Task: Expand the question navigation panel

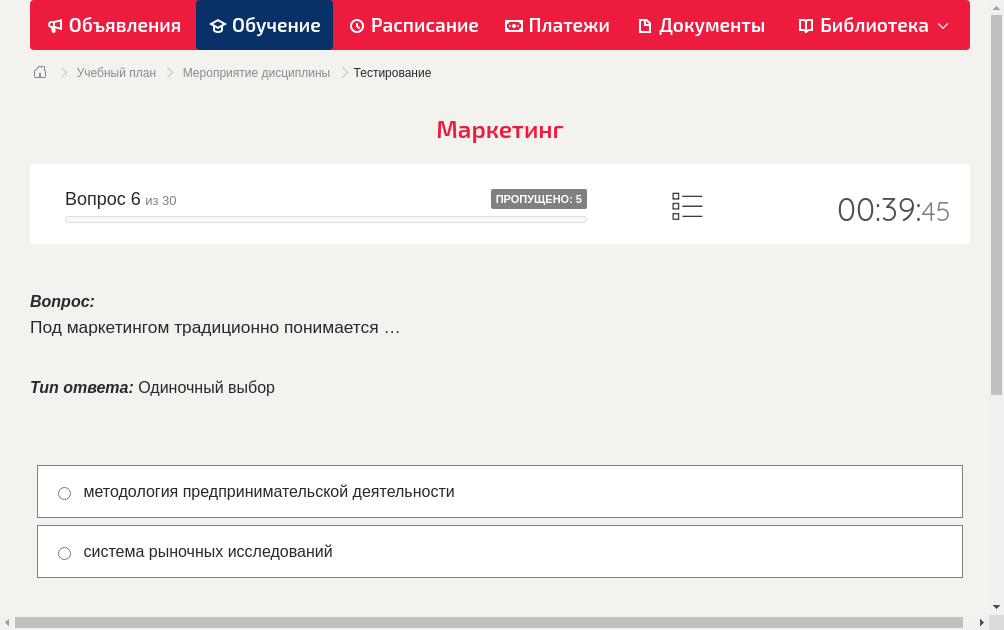Action: coord(687,205)
